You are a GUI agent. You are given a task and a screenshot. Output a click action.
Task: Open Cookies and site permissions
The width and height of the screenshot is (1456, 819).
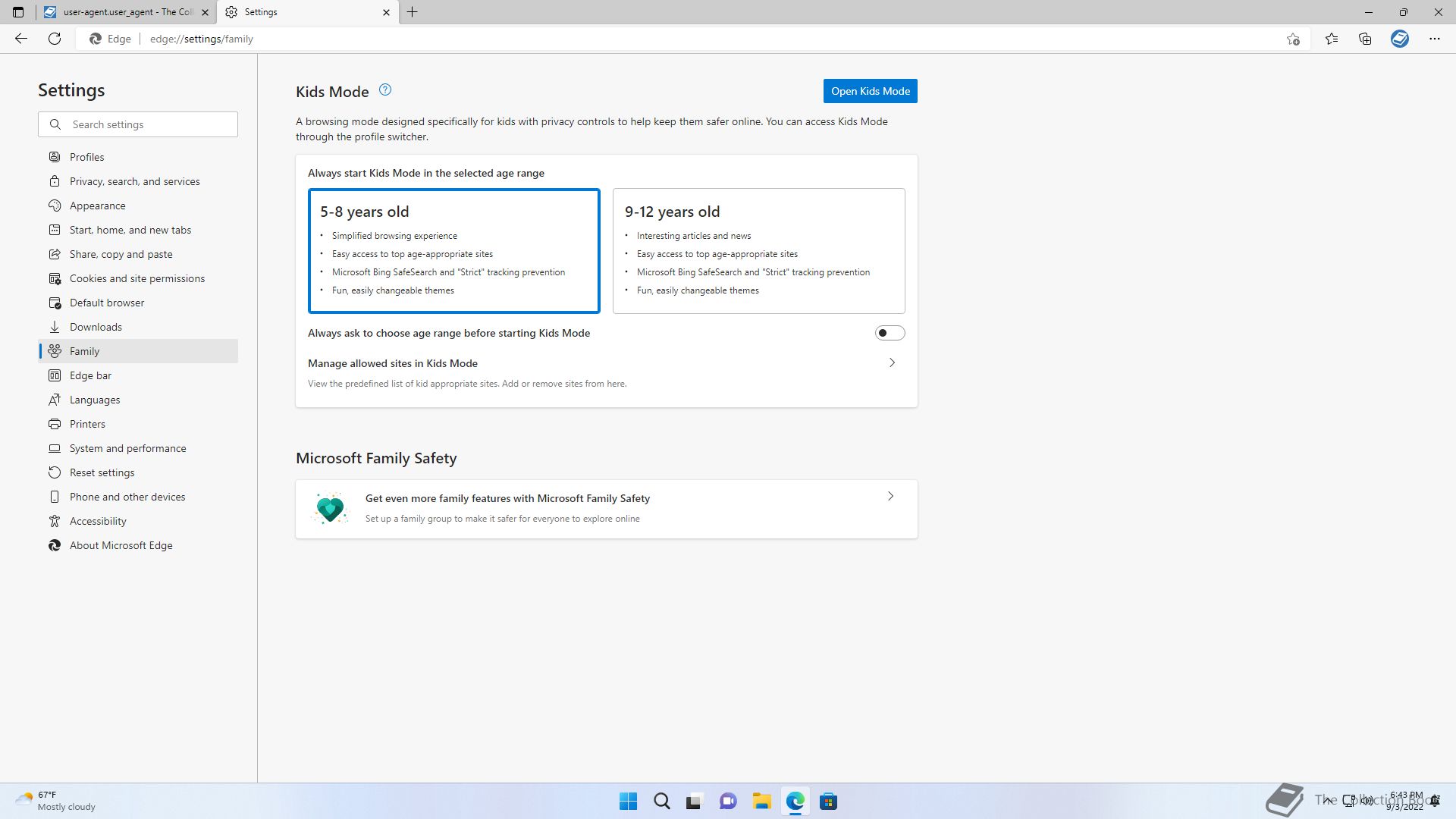[x=138, y=278]
